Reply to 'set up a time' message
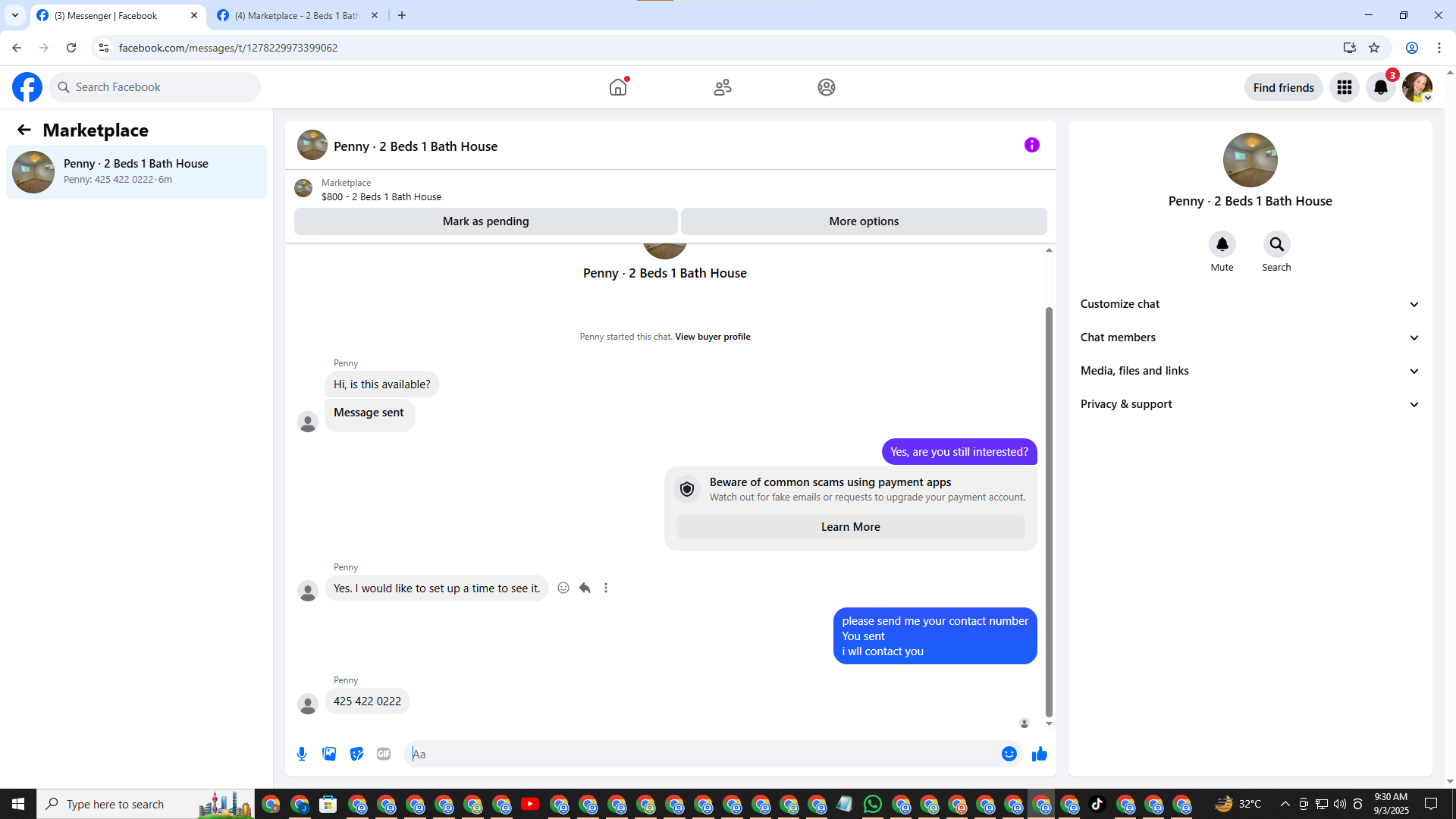The image size is (1456, 819). tap(585, 588)
